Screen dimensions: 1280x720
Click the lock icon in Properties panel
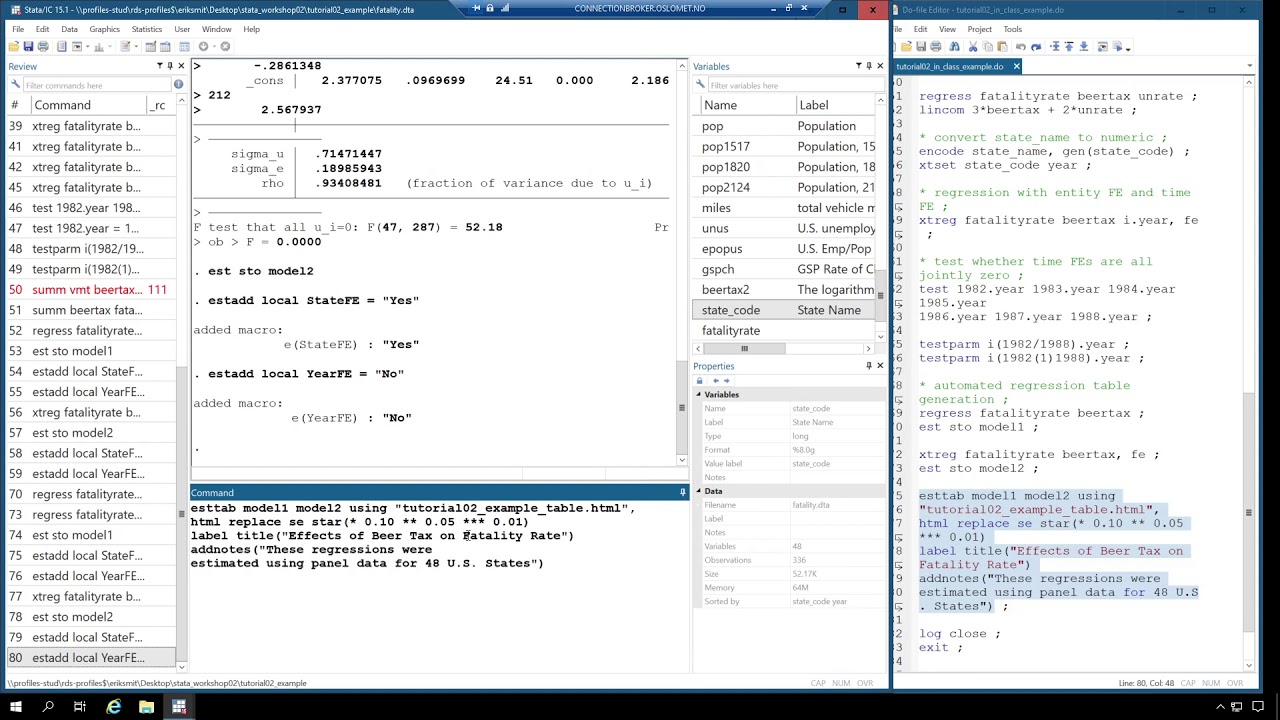click(x=699, y=380)
